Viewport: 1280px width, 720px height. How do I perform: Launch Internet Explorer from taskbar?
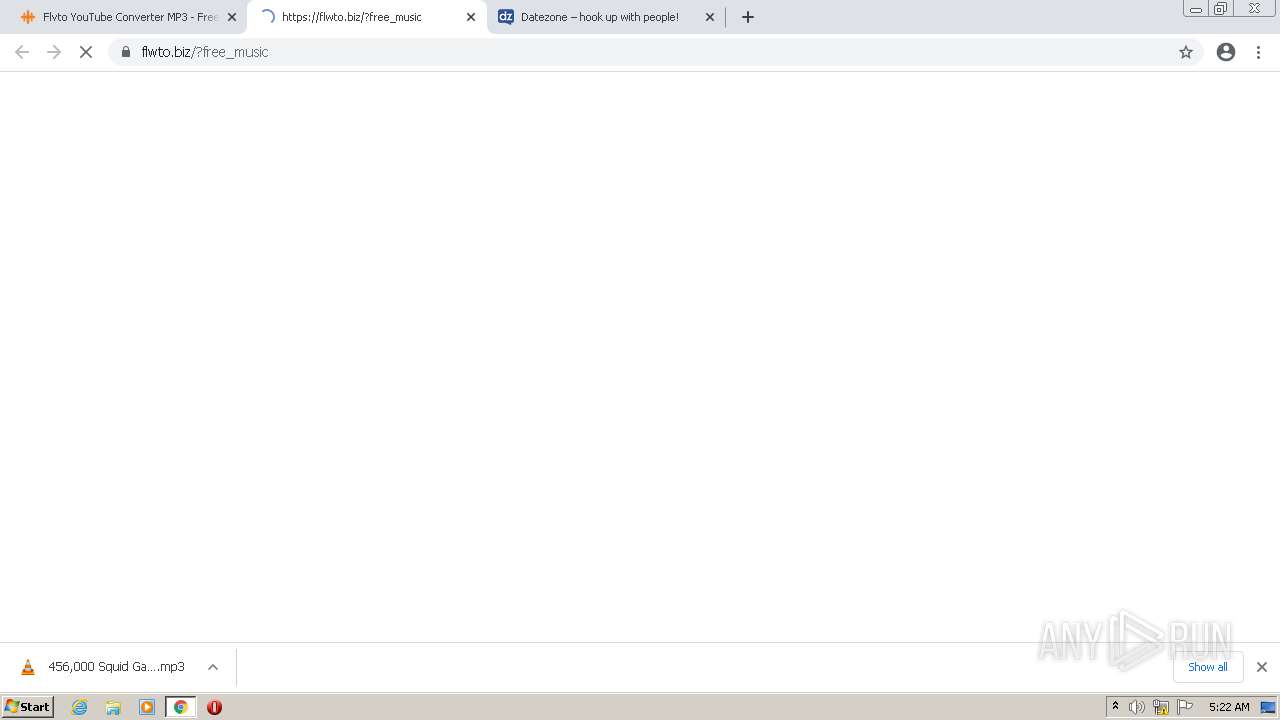coord(80,707)
